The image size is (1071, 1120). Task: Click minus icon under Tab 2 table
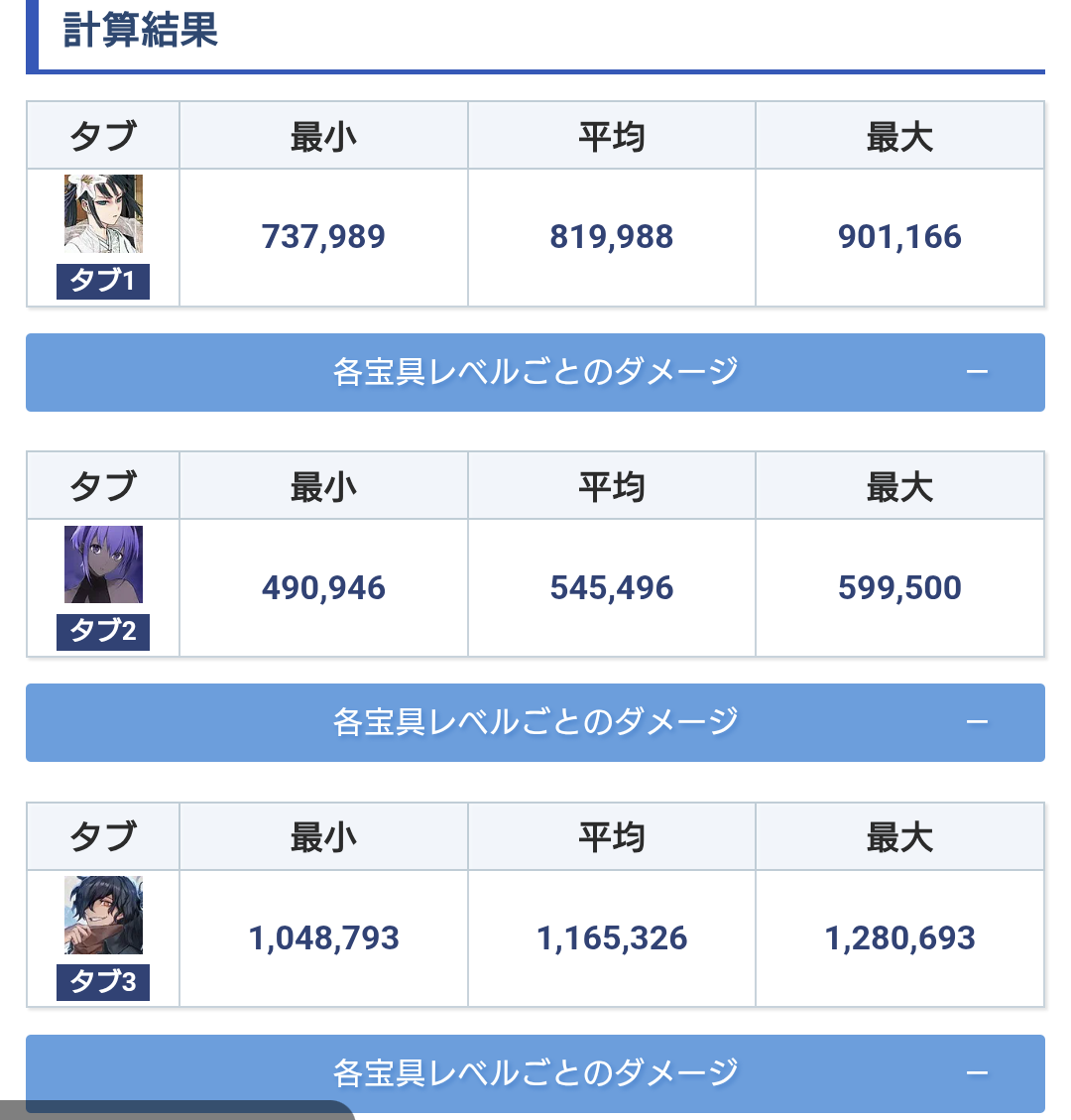977,722
